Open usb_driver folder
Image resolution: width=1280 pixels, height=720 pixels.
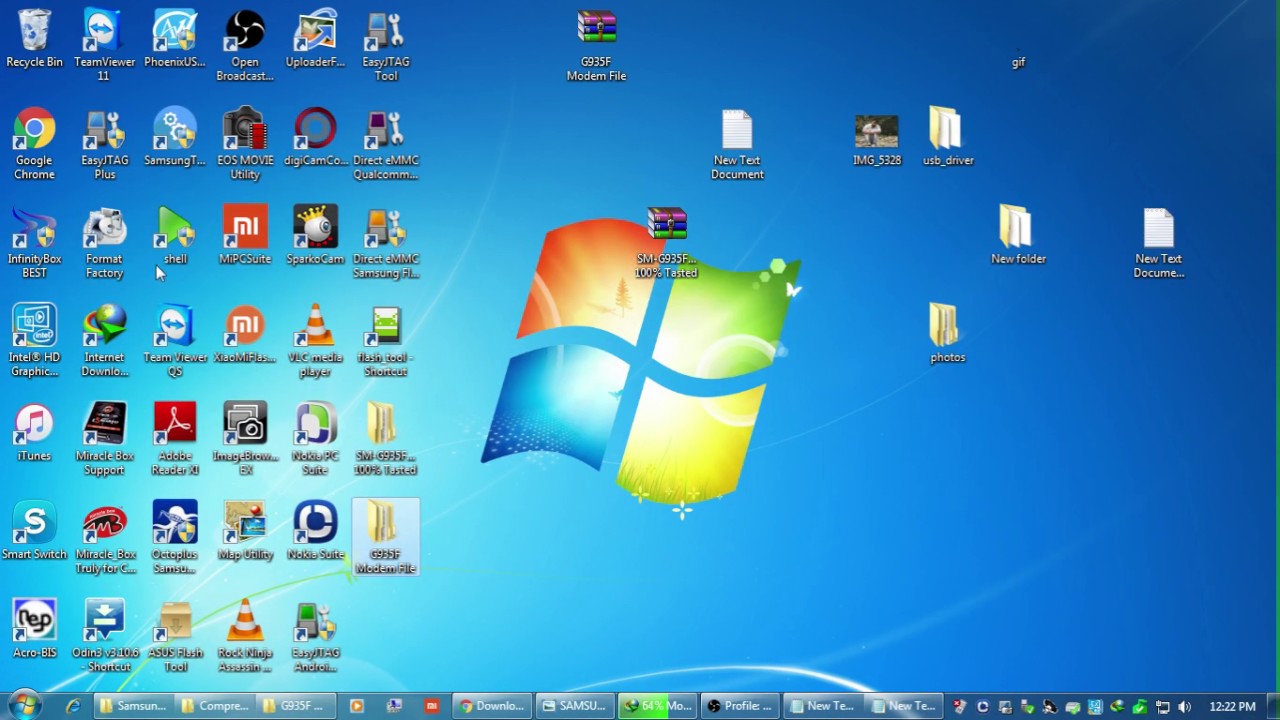click(x=947, y=138)
